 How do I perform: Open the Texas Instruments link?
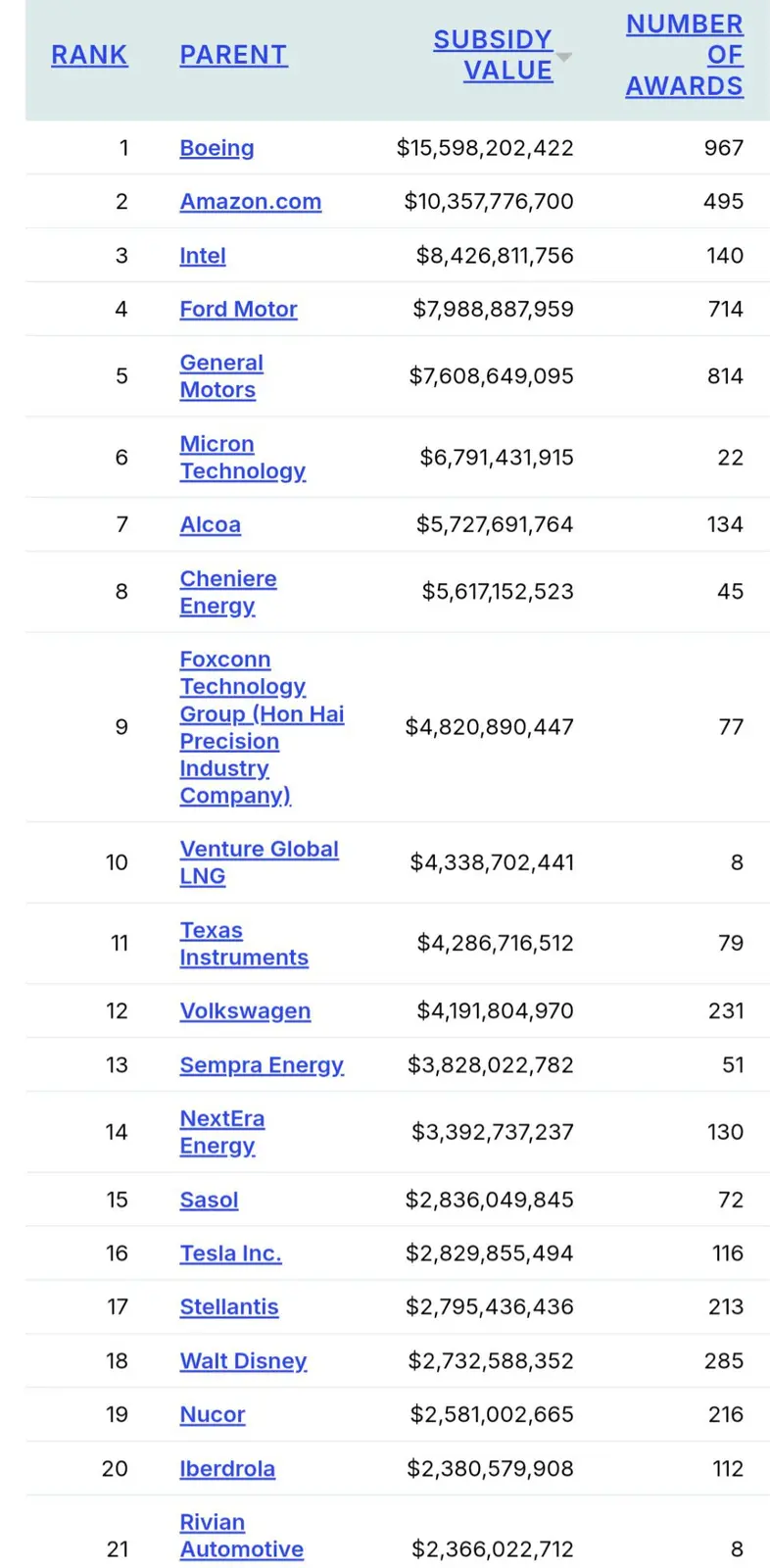[x=243, y=944]
